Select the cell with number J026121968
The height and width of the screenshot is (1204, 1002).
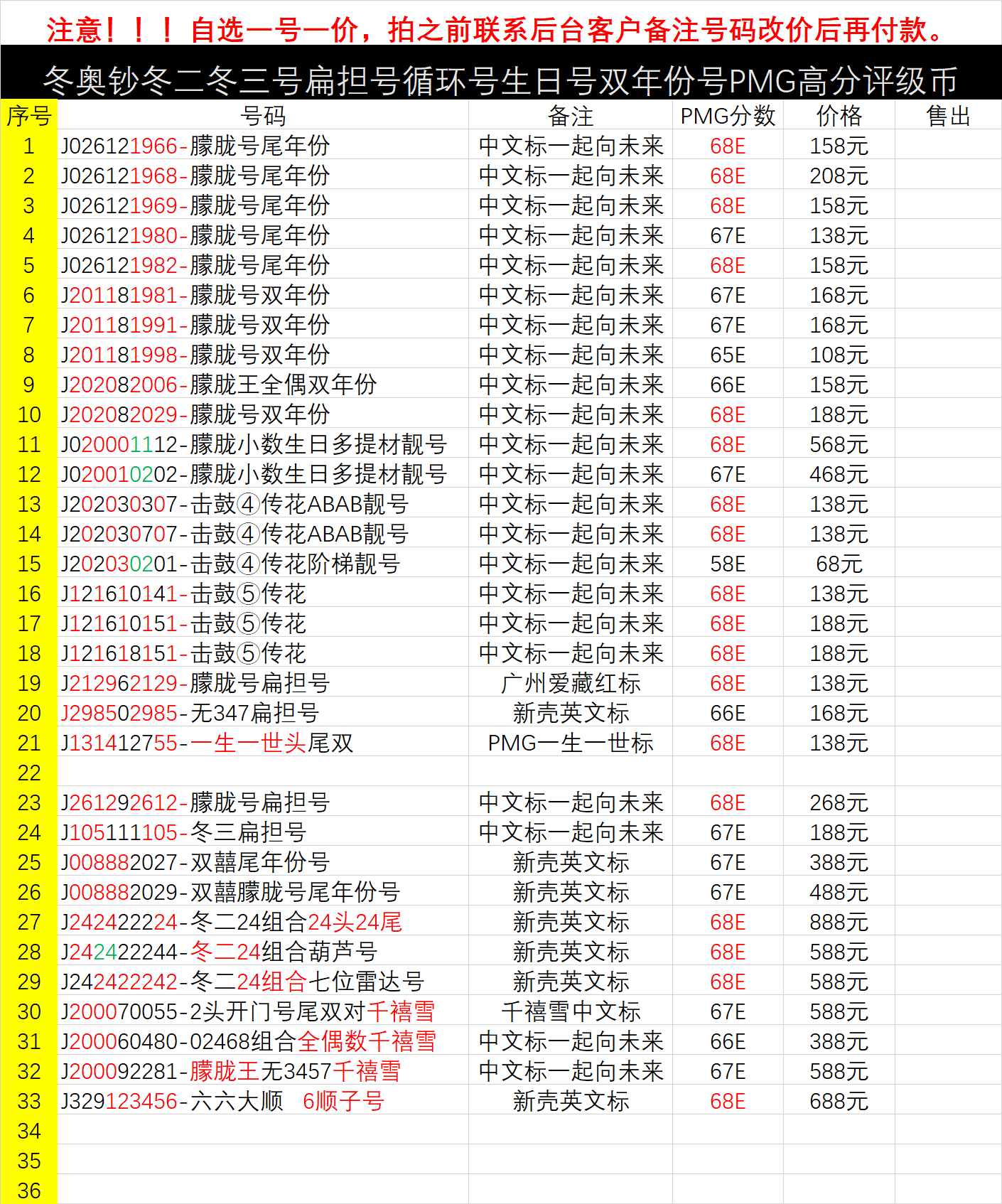coord(195,176)
